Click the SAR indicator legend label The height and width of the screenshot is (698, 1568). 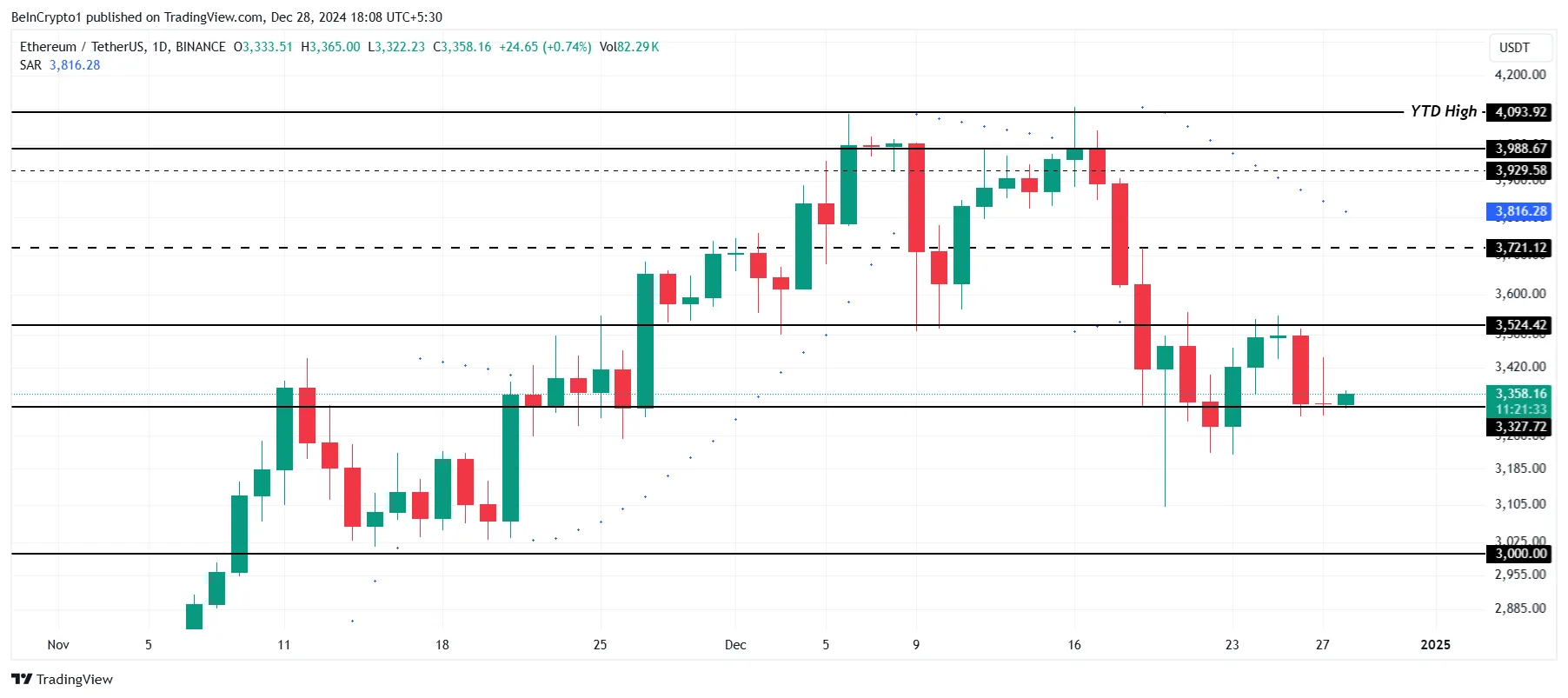click(x=30, y=65)
